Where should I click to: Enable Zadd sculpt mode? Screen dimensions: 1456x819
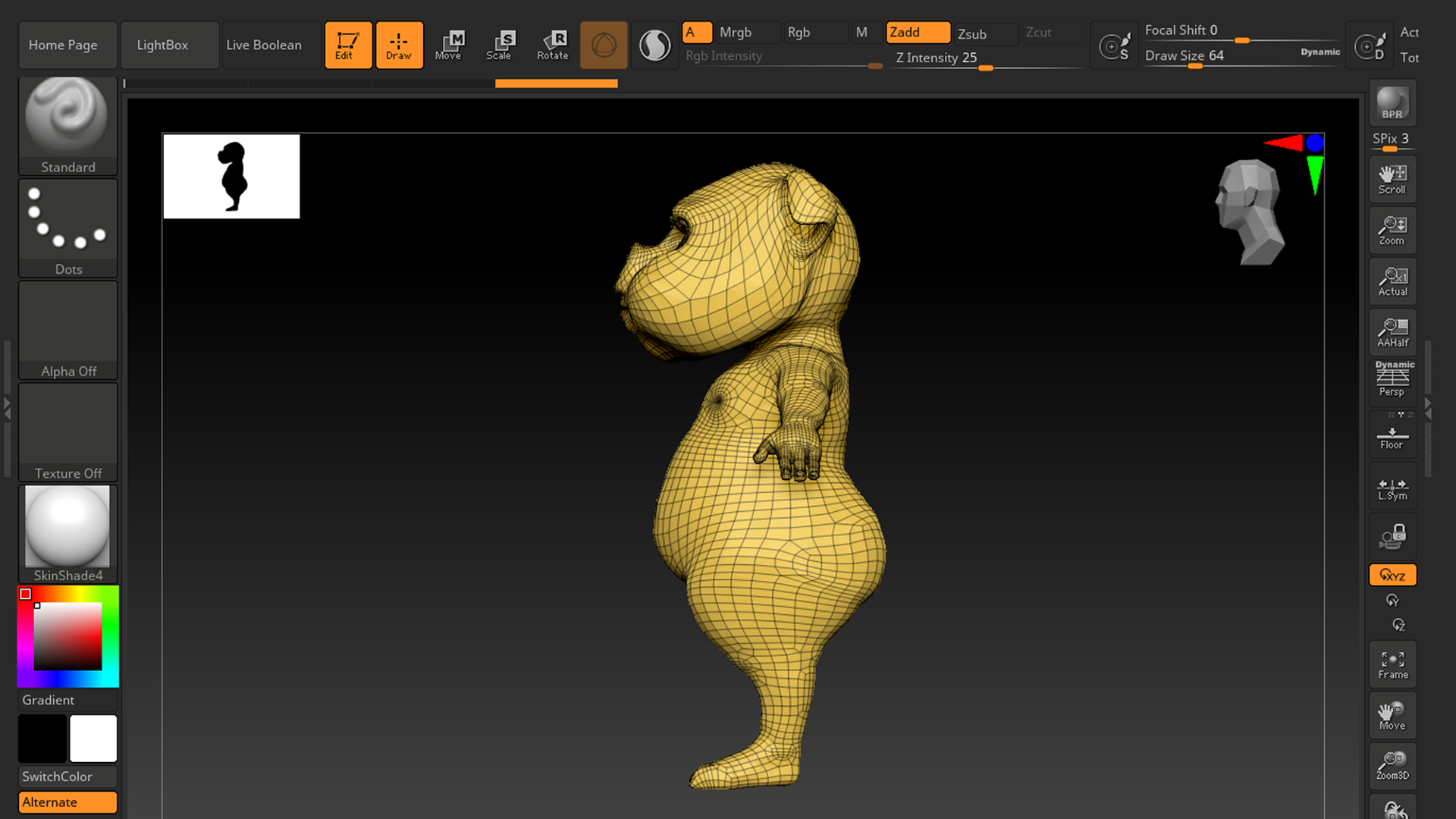[x=918, y=33]
